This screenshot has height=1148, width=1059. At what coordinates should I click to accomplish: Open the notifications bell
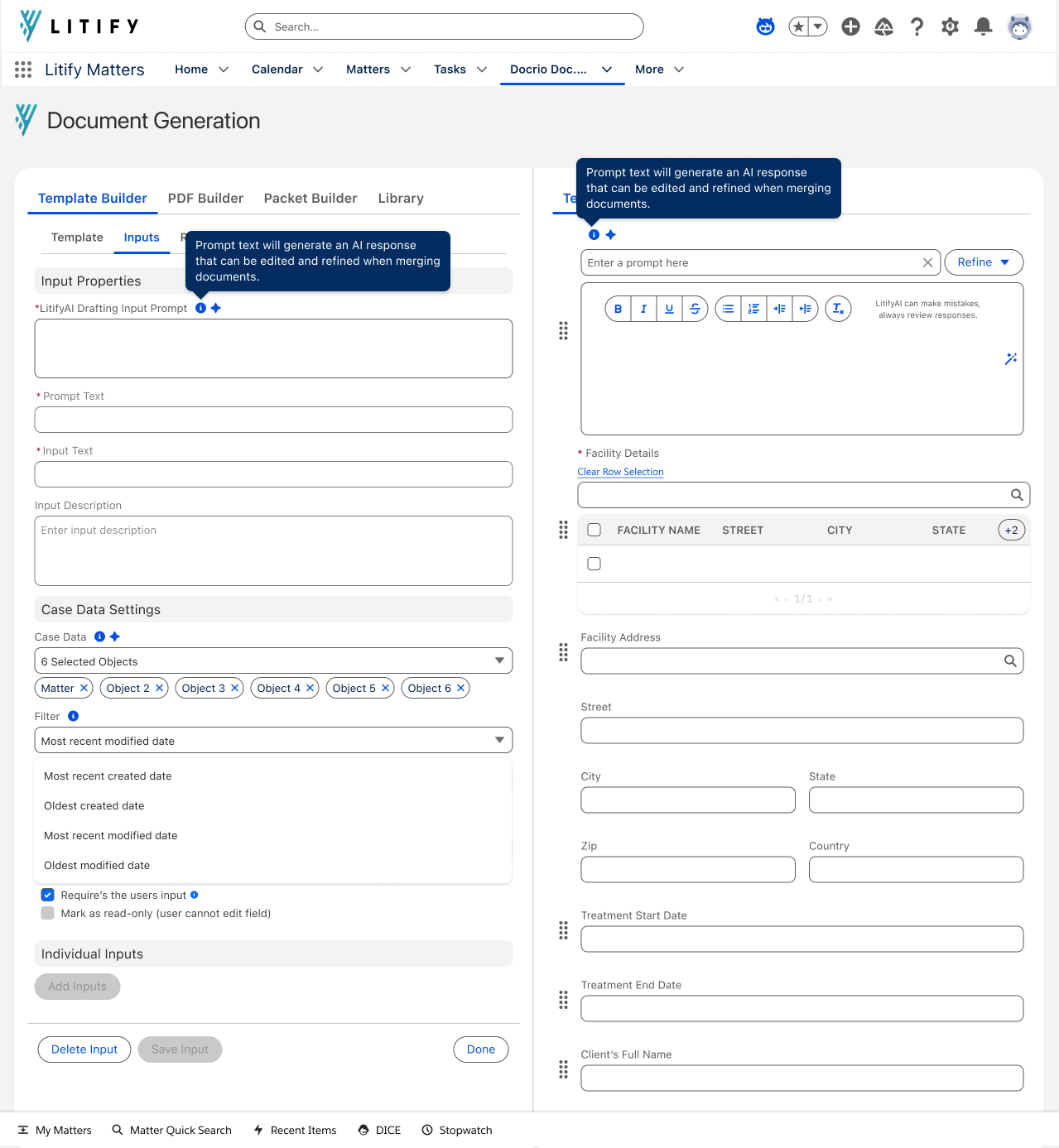(983, 26)
